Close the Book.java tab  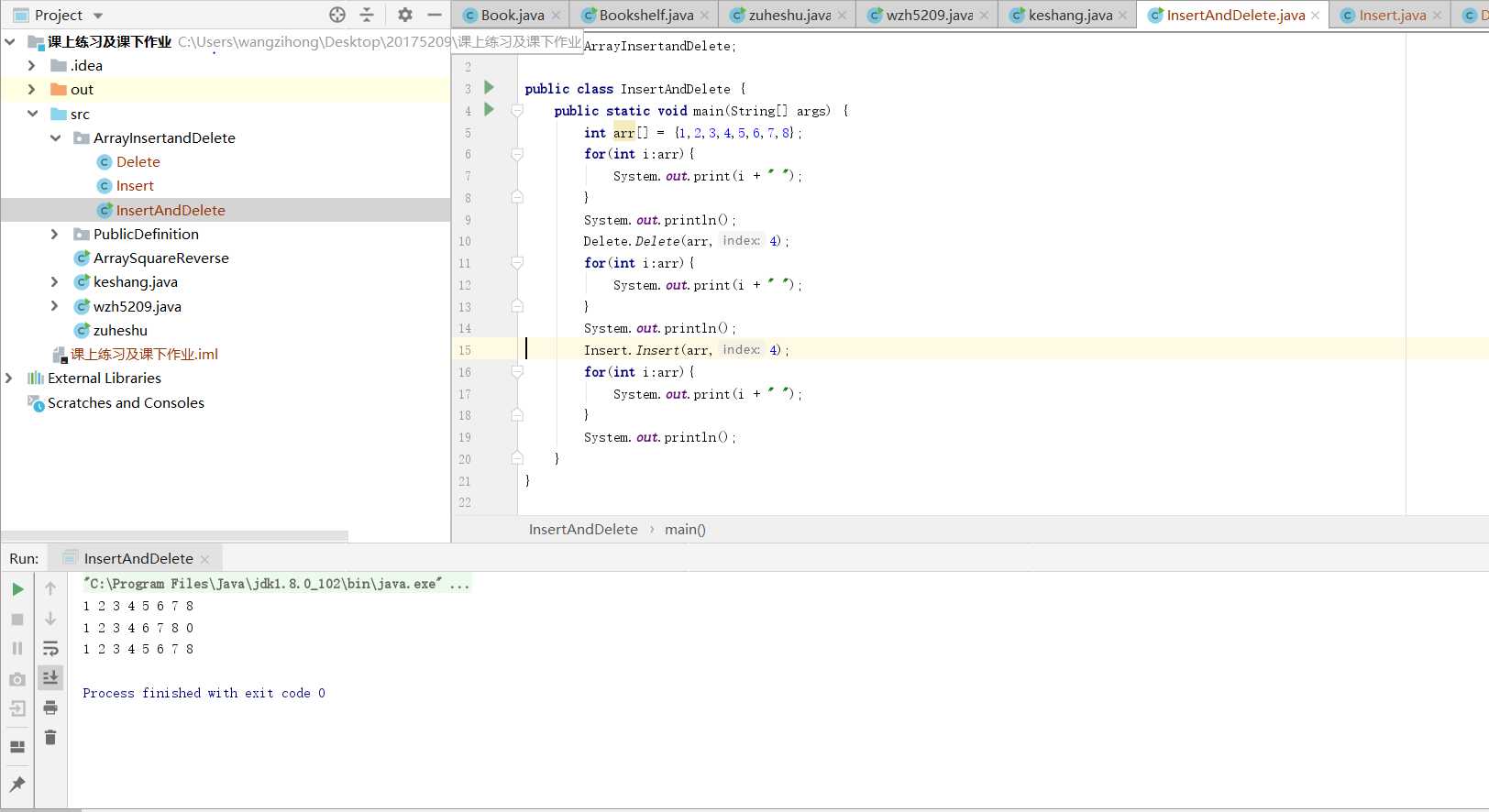tap(556, 16)
